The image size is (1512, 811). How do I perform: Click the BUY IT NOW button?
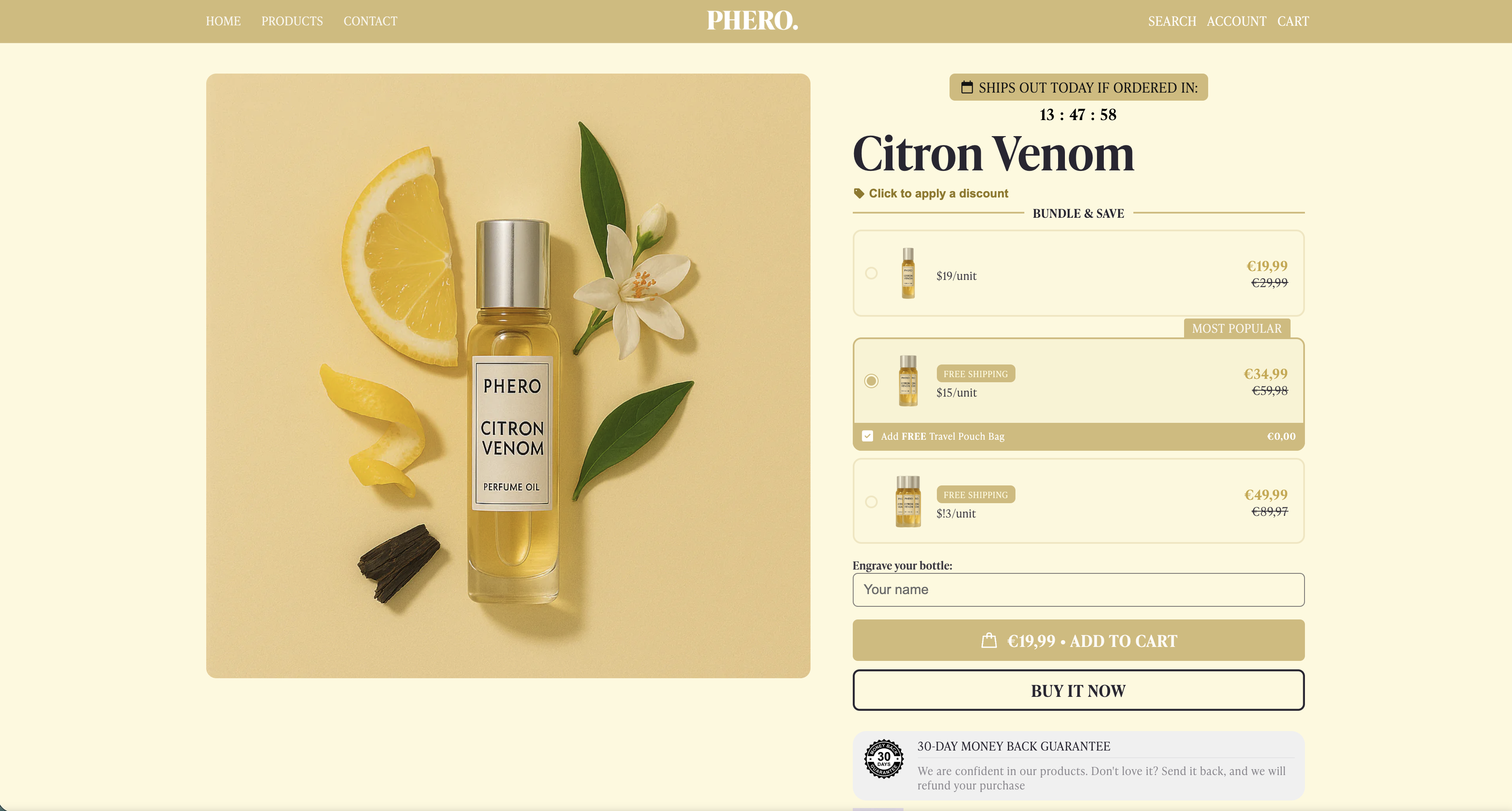click(x=1078, y=690)
